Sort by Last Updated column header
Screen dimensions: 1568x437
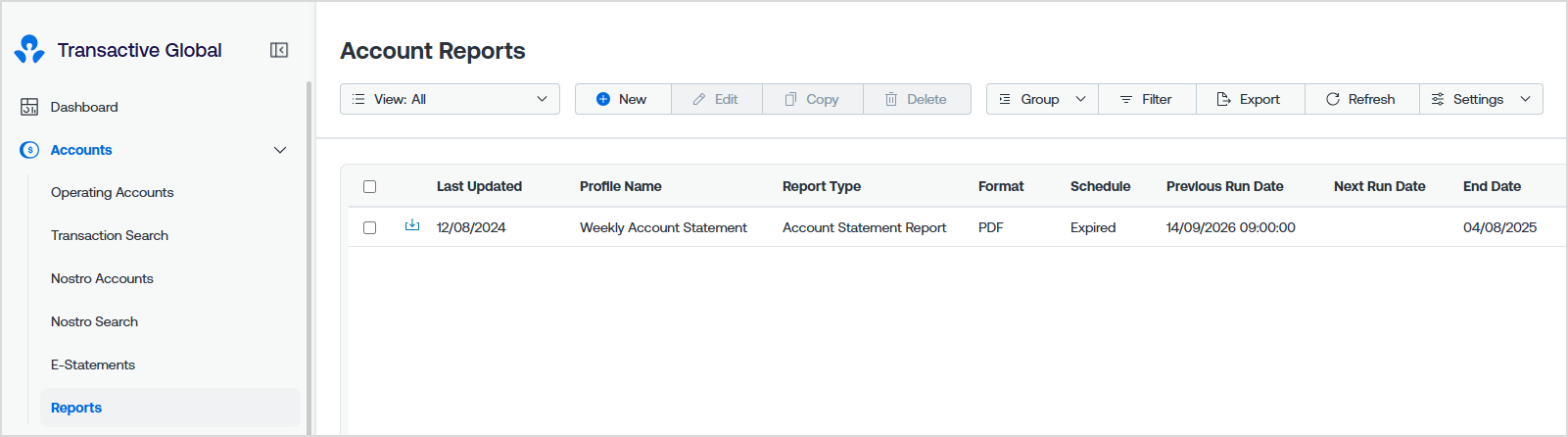(479, 186)
